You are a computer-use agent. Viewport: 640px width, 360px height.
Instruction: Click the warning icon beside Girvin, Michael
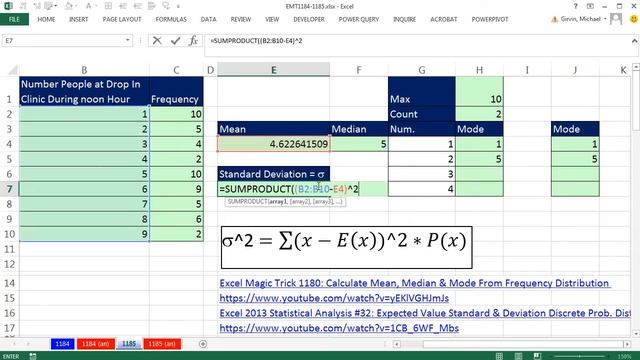pos(554,19)
